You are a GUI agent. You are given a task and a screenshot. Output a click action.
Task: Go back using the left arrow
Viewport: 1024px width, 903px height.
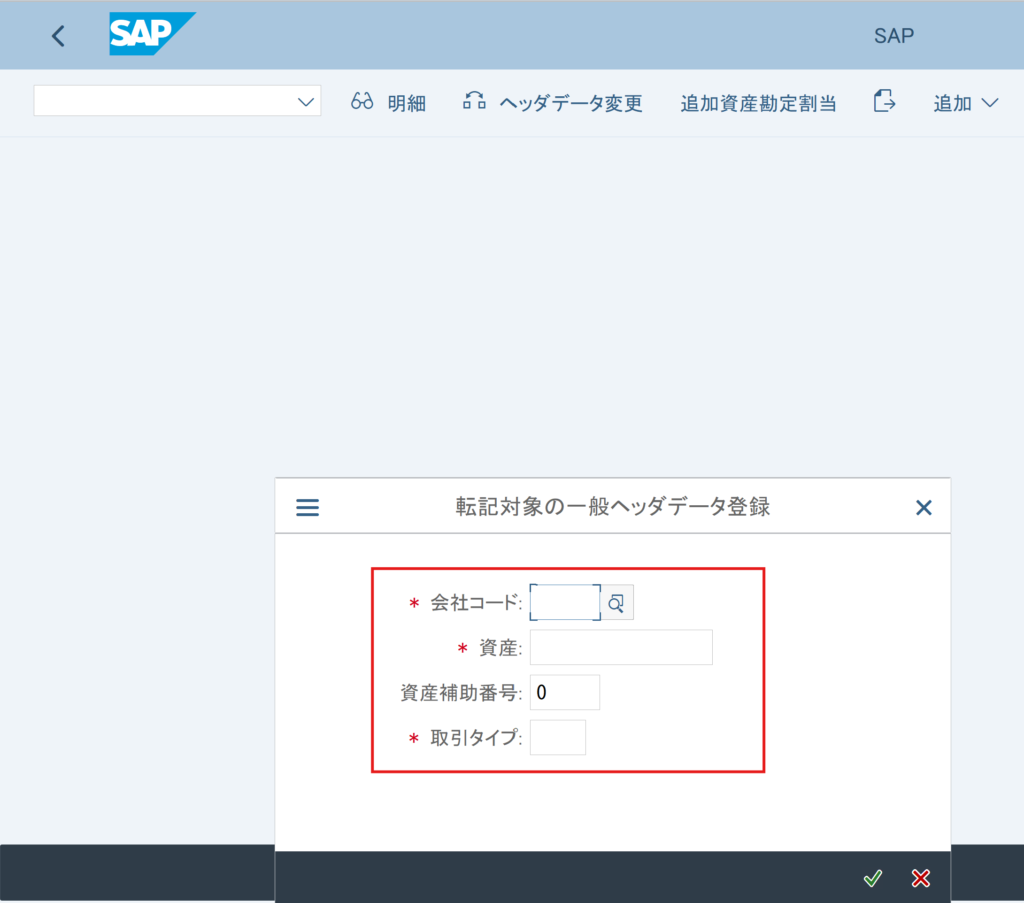click(58, 36)
